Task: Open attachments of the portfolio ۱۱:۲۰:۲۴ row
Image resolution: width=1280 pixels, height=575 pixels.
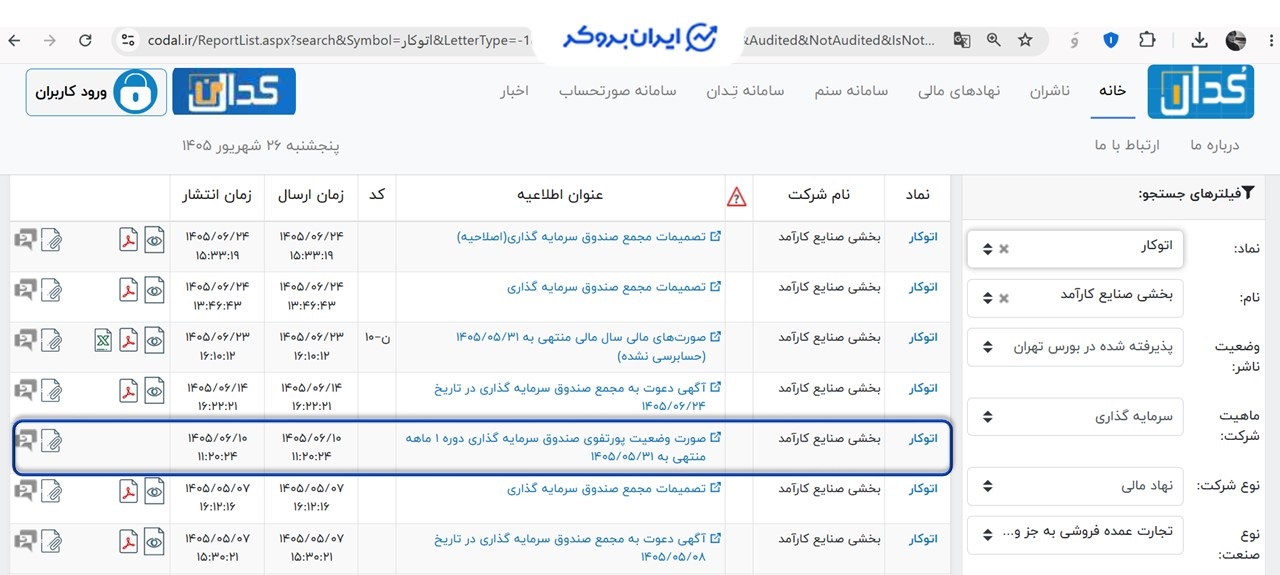Action: (x=51, y=440)
